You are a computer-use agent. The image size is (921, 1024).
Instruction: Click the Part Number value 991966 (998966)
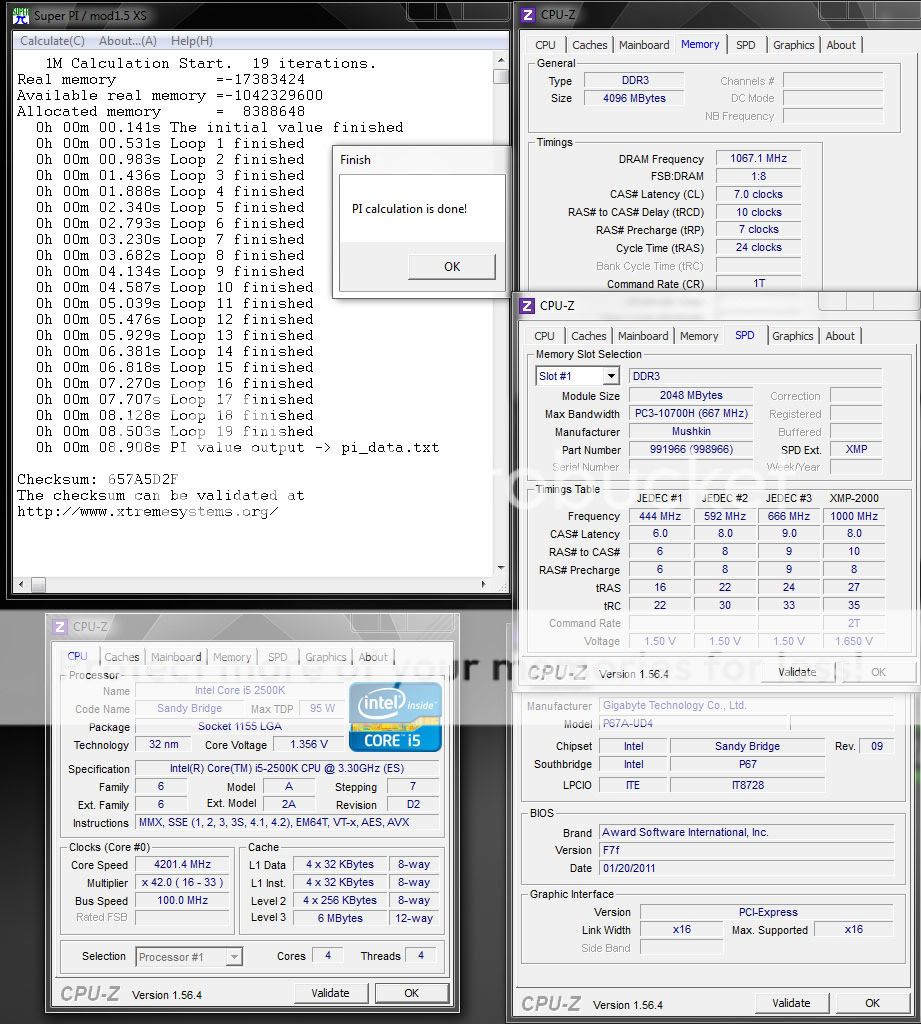(691, 449)
